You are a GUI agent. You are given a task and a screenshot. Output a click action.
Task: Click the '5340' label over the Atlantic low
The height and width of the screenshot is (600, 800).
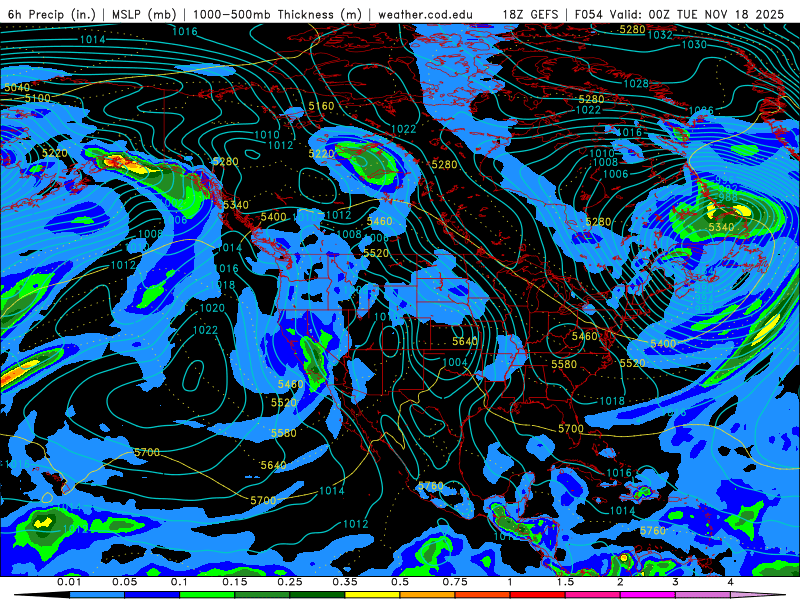(721, 227)
